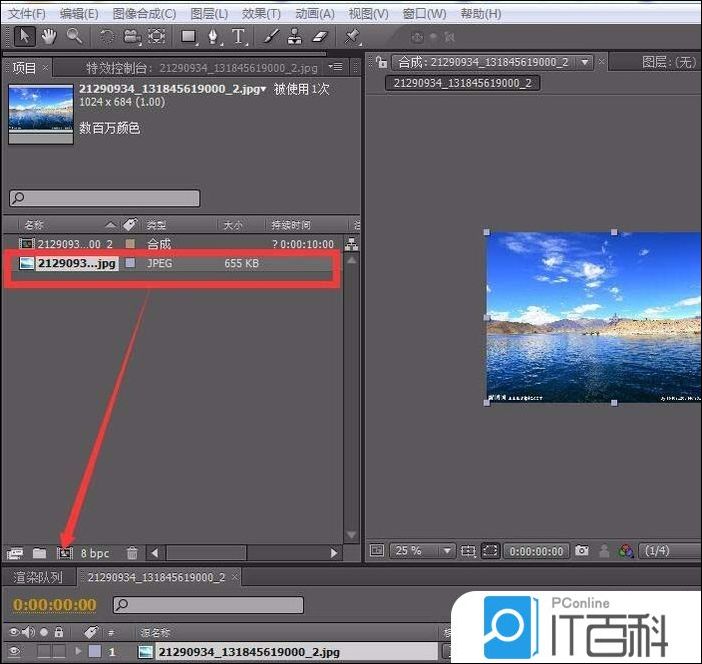Select the Eraser tool
The width and height of the screenshot is (702, 664).
click(320, 36)
